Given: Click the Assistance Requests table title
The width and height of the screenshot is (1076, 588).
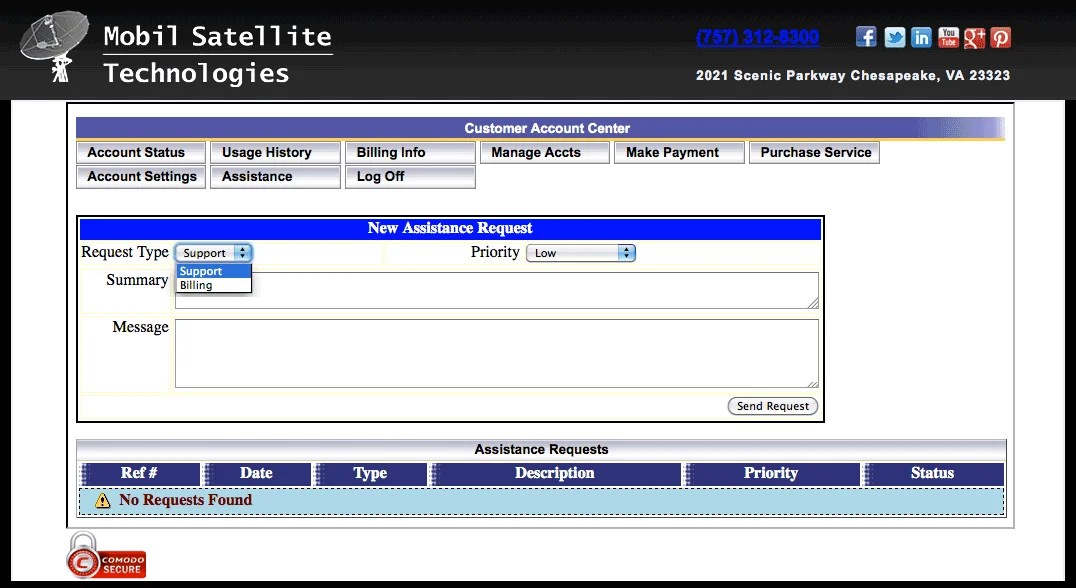Looking at the screenshot, I should tap(541, 449).
